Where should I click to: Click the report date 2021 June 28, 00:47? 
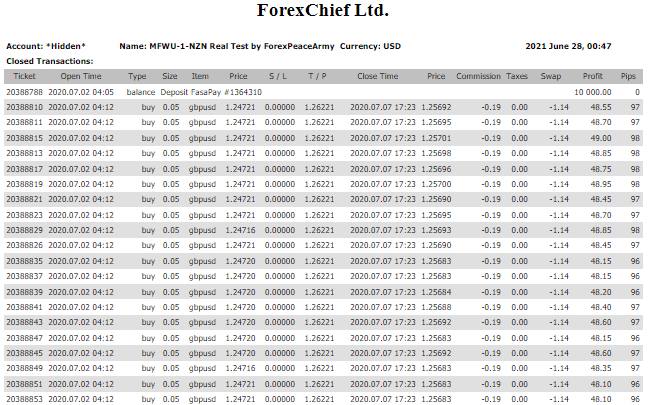click(568, 46)
